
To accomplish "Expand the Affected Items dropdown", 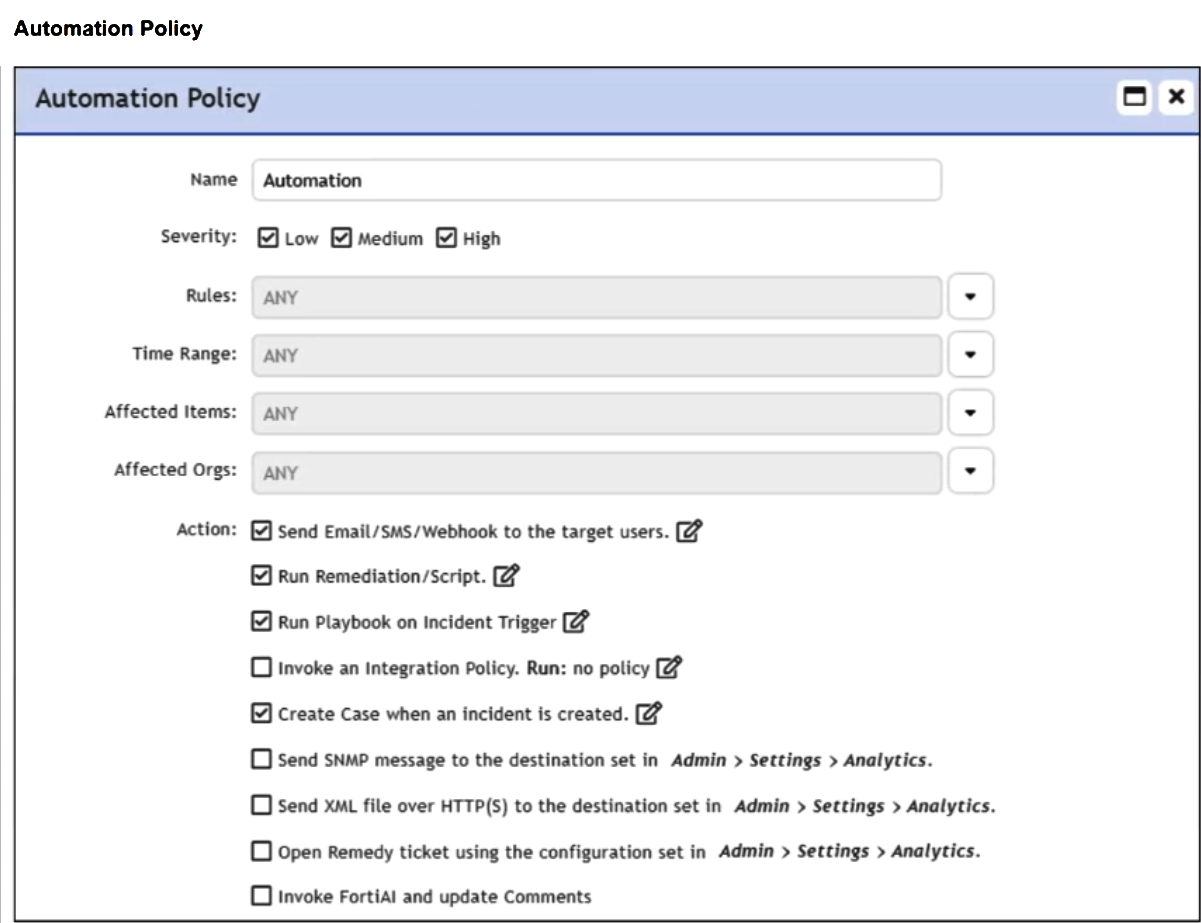I will coord(970,413).
